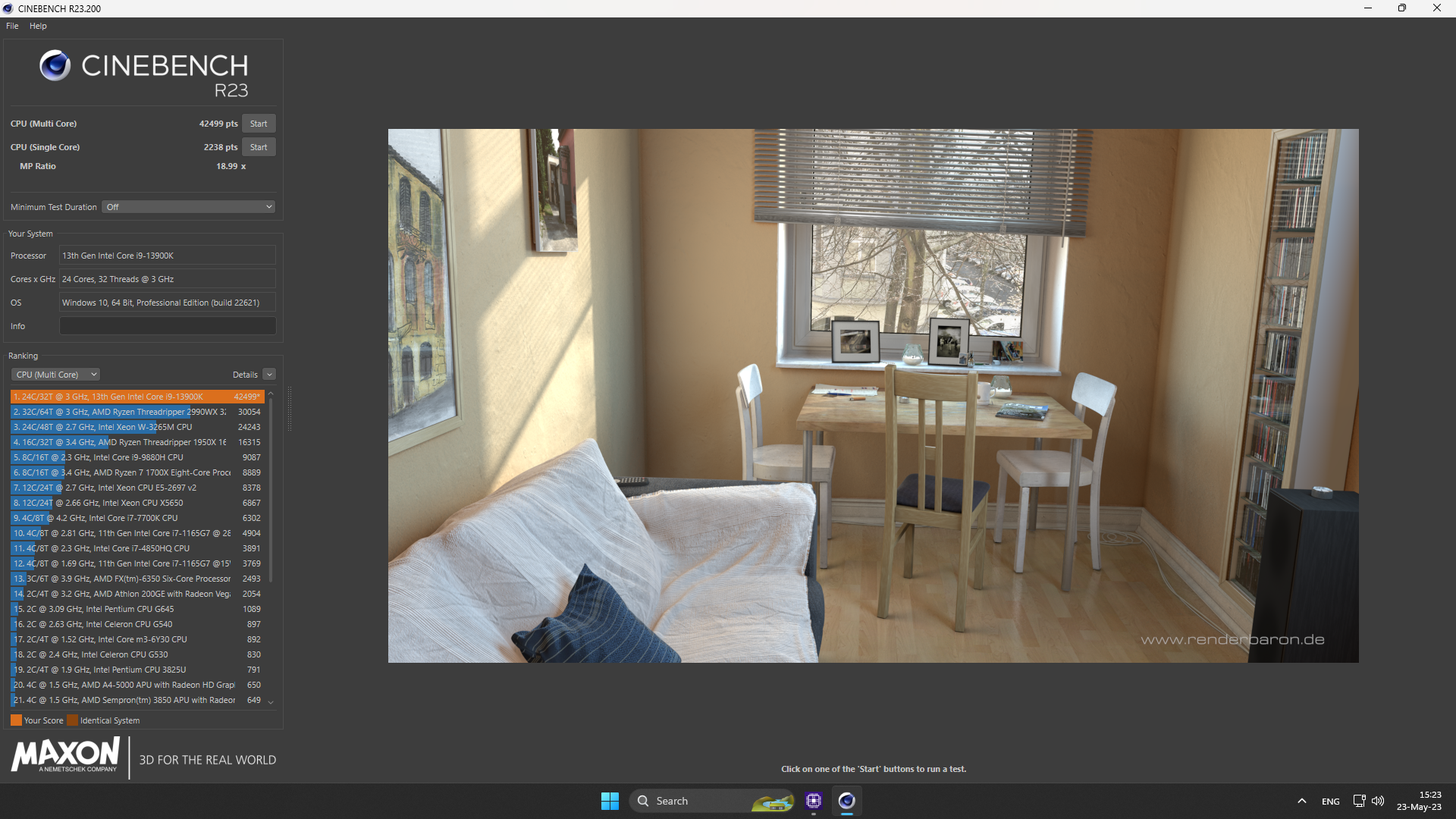Start the CPU Single Core test
This screenshot has width=1456, height=819.
tap(259, 147)
